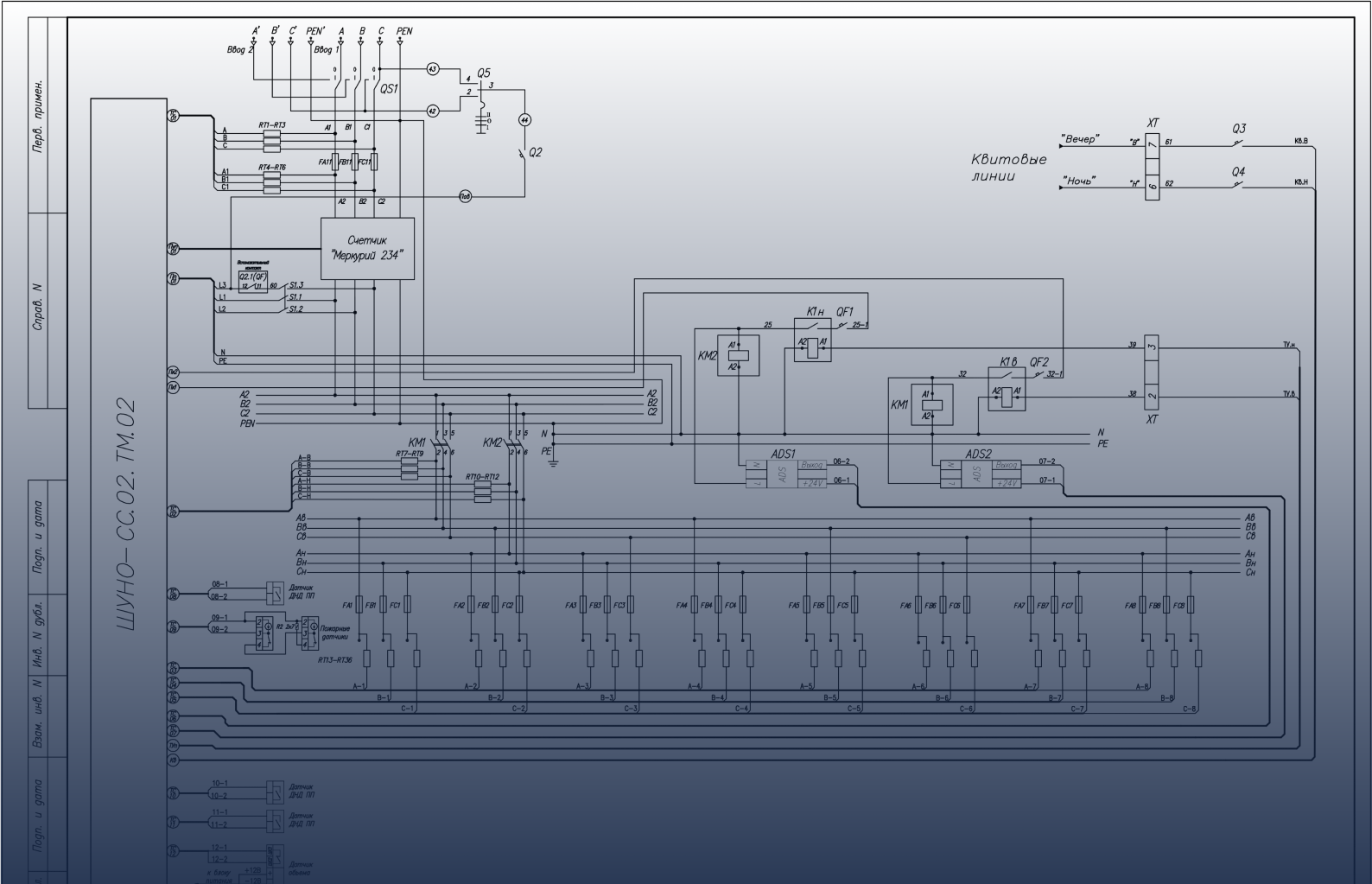Select the QF1 breaker label
The height and width of the screenshot is (884, 1372).
click(x=844, y=311)
